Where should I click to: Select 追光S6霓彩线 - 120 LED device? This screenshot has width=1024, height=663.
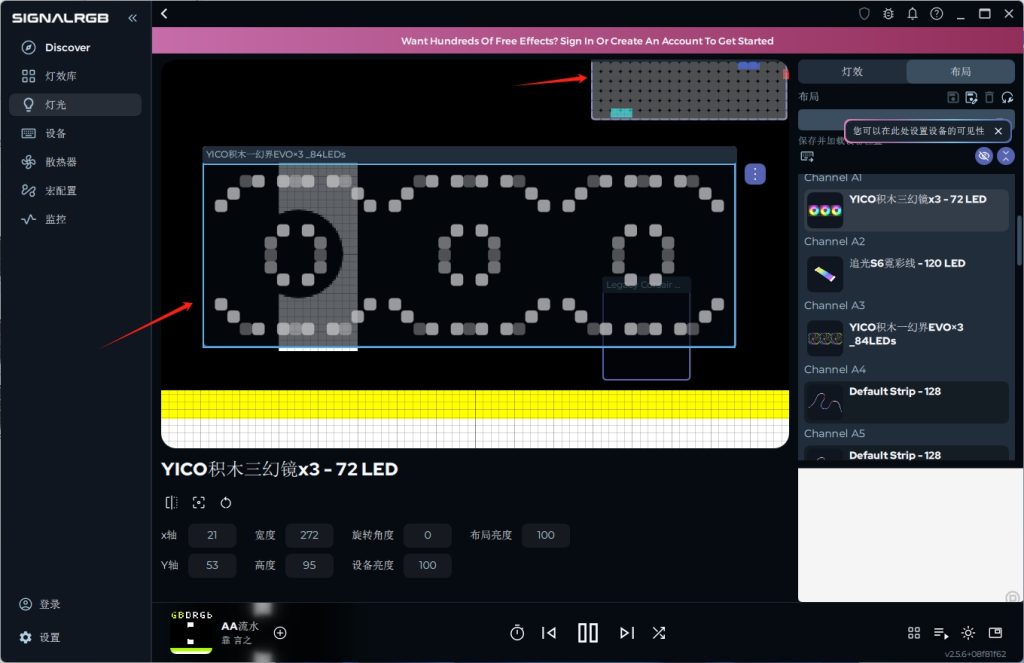tap(906, 274)
